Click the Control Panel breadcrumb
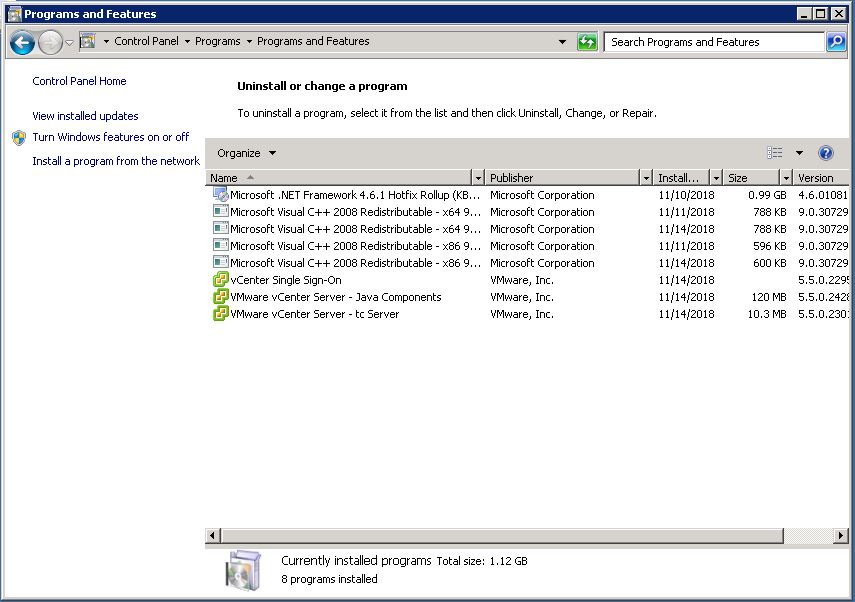Image resolution: width=855 pixels, height=602 pixels. [146, 42]
